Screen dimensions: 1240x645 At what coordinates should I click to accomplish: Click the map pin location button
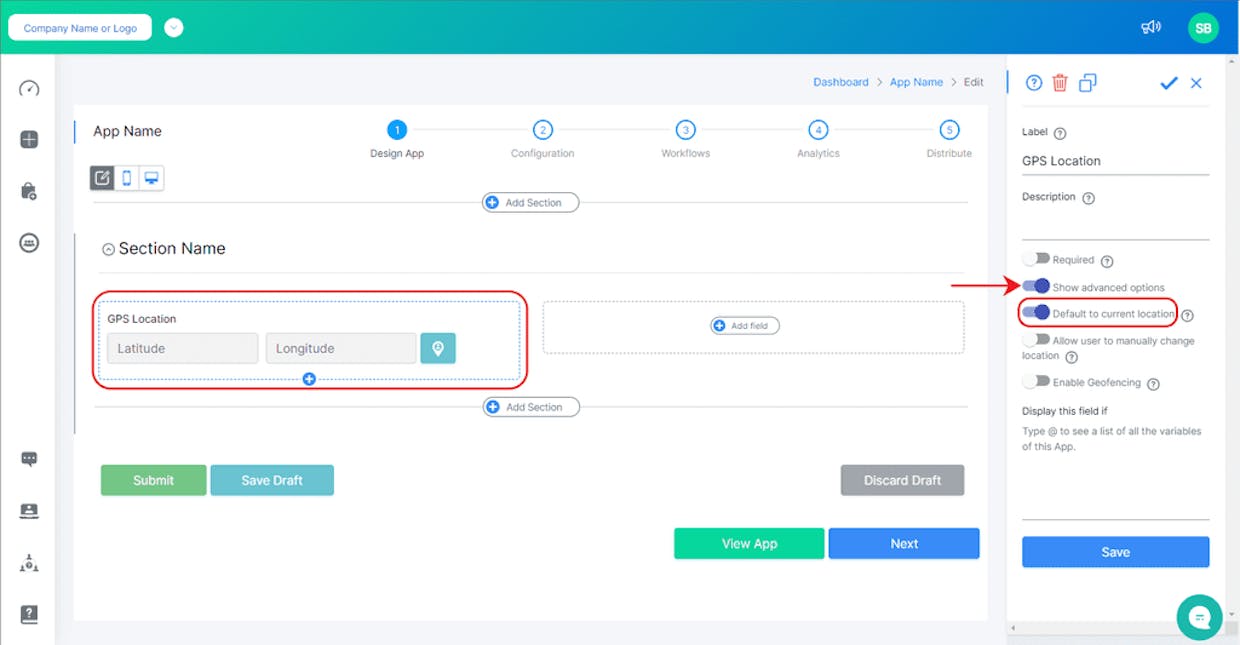click(438, 348)
